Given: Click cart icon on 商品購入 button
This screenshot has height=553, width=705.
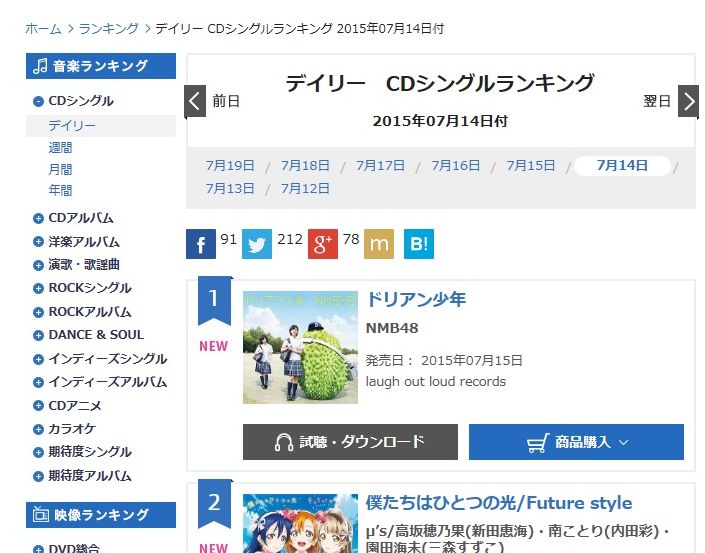Looking at the screenshot, I should 538,443.
